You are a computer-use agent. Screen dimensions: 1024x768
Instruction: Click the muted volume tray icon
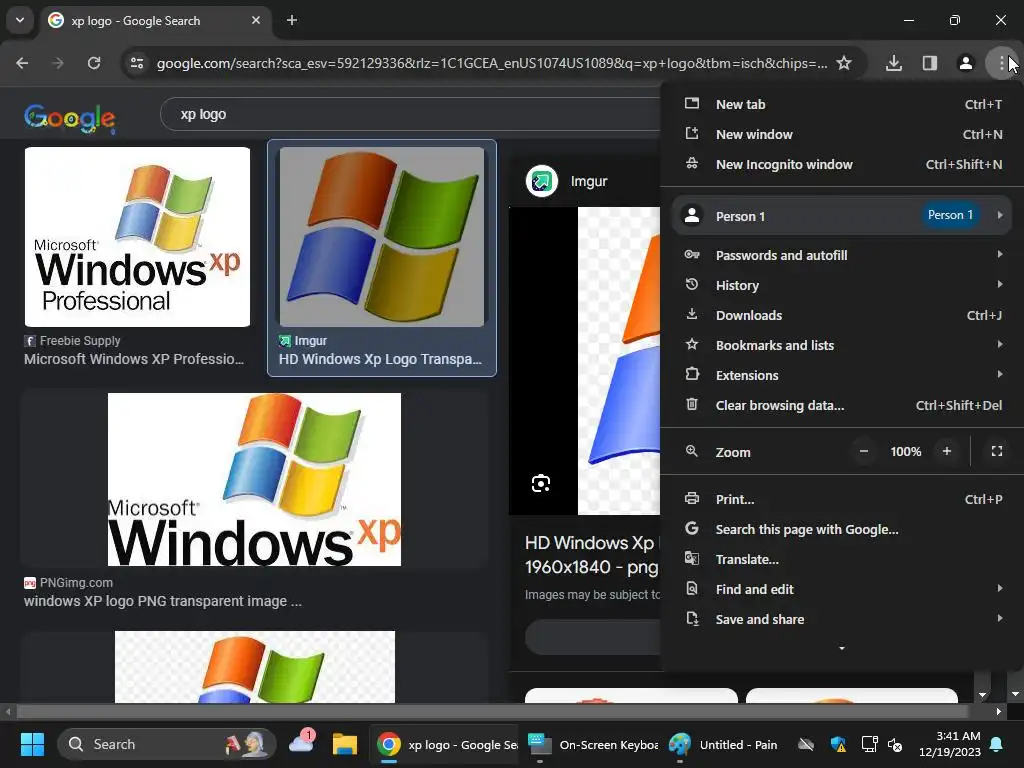click(895, 744)
